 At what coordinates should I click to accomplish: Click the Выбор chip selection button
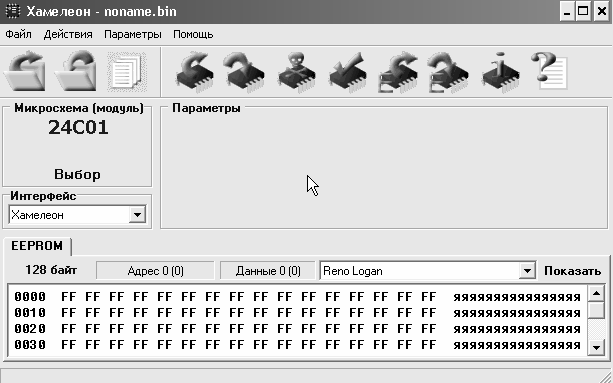(x=77, y=174)
